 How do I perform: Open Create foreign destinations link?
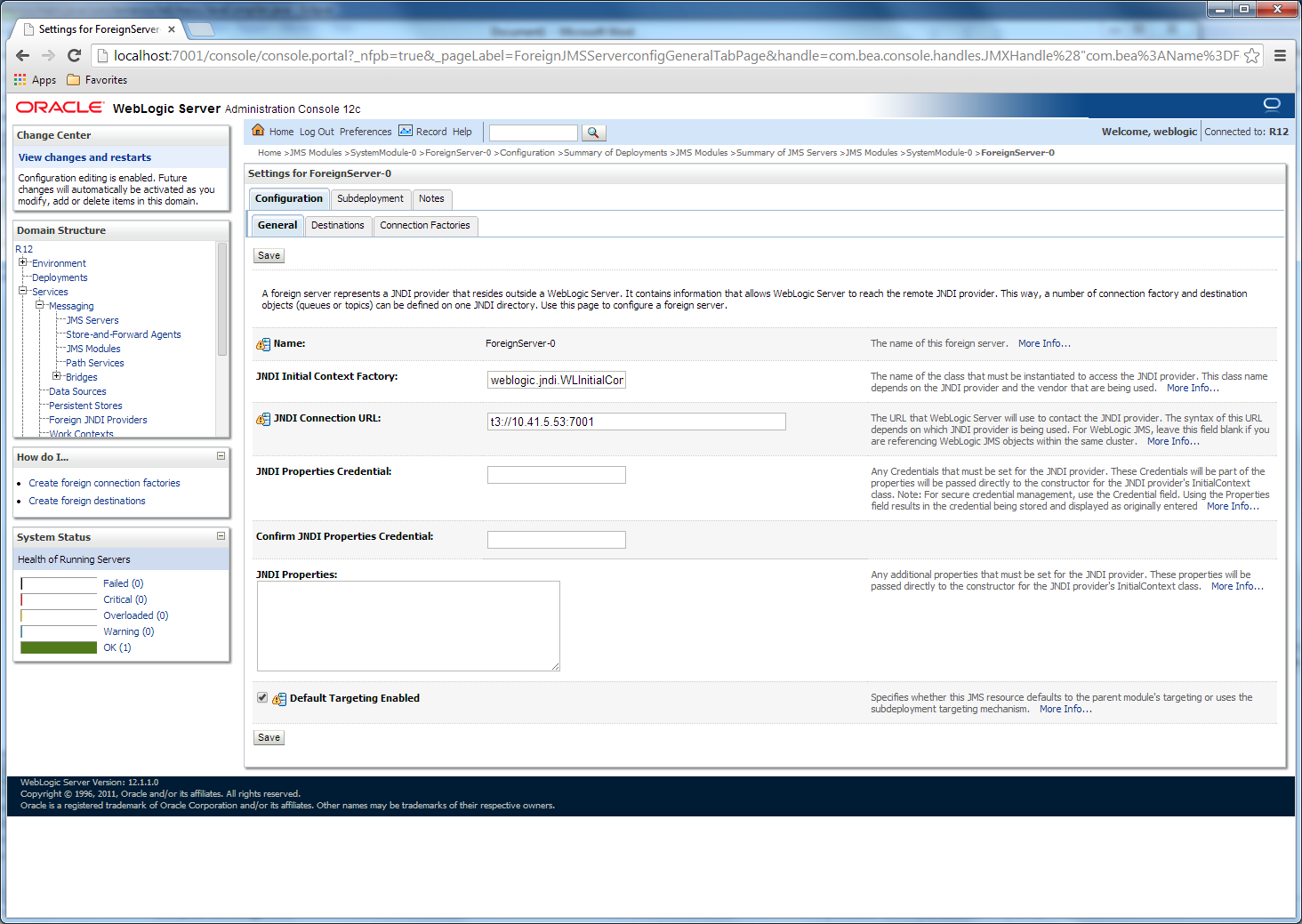pos(87,501)
